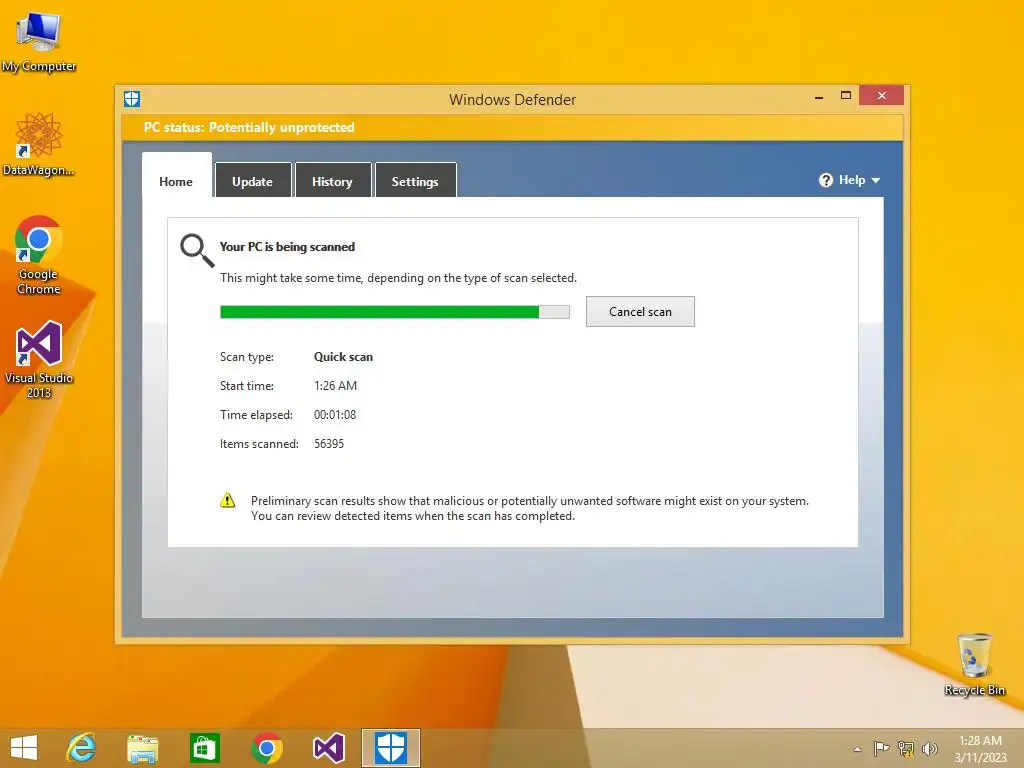Click the Help question mark icon

825,180
